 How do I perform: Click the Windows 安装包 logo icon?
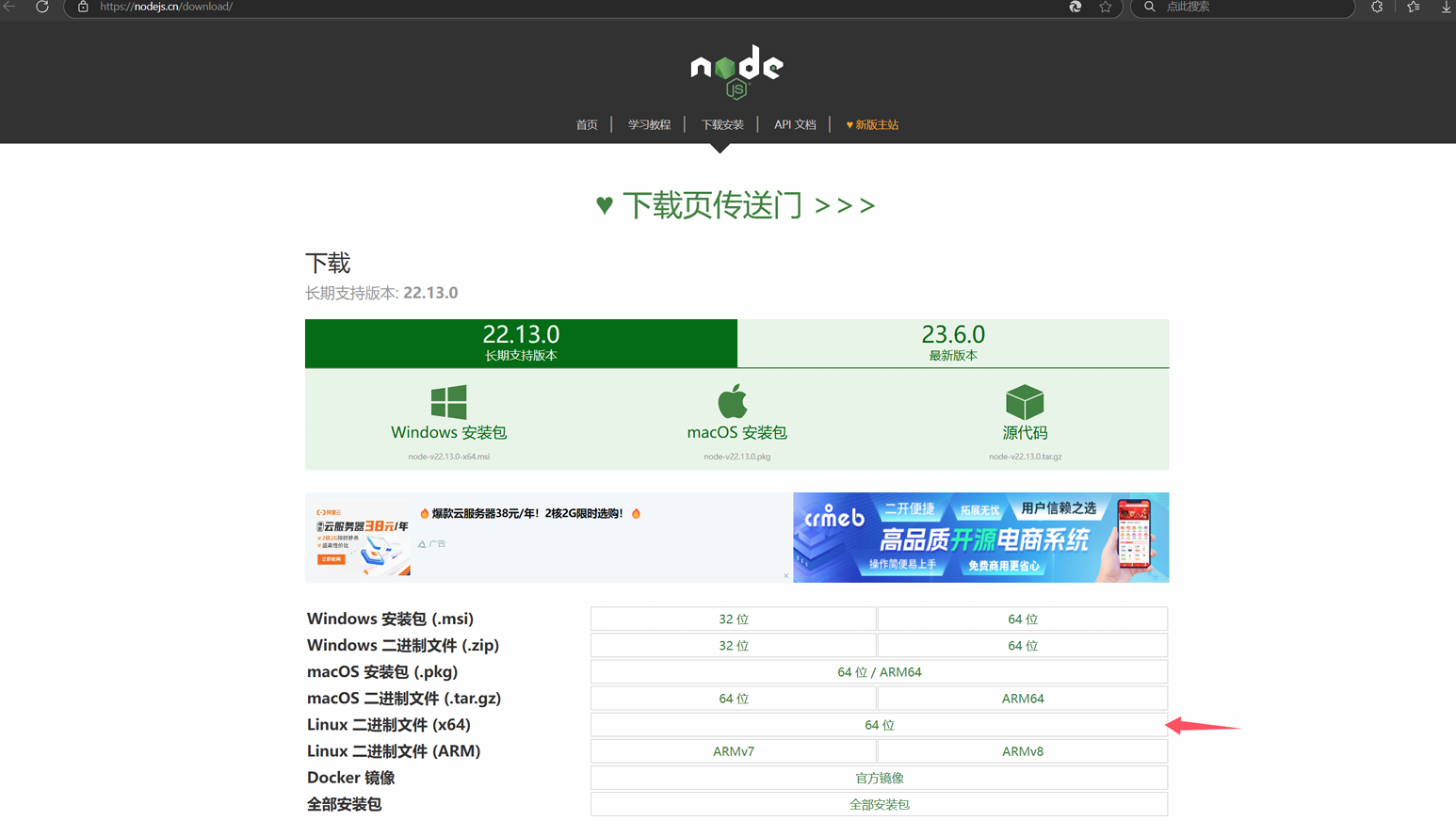point(448,402)
